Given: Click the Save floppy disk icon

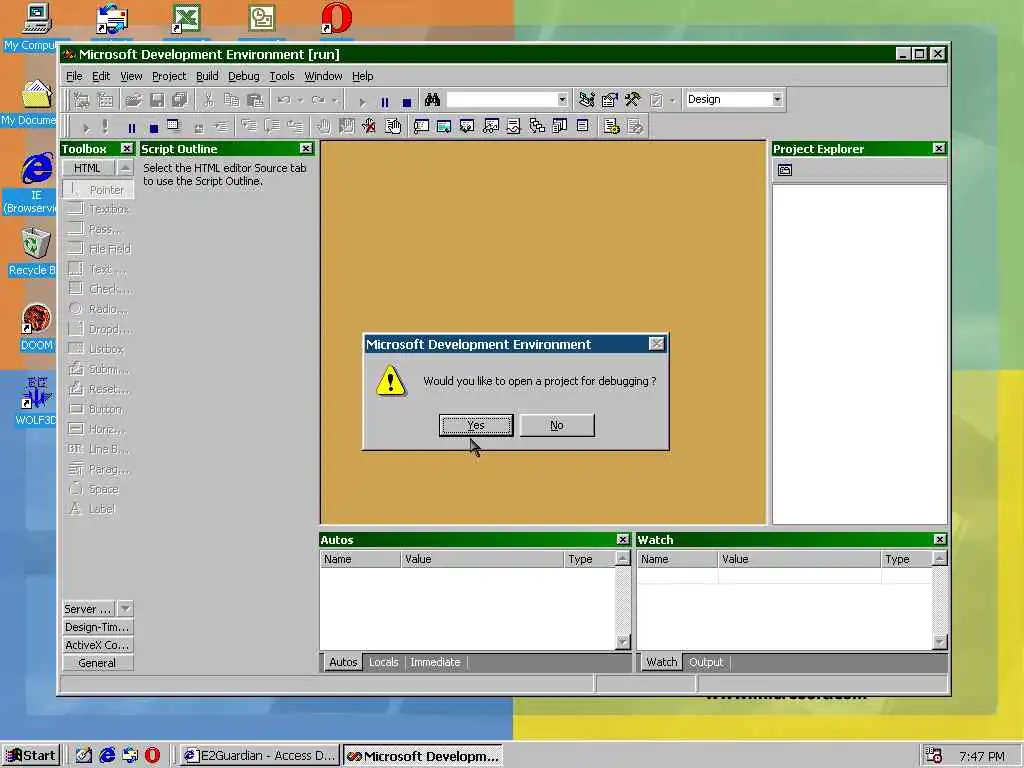Looking at the screenshot, I should [157, 100].
